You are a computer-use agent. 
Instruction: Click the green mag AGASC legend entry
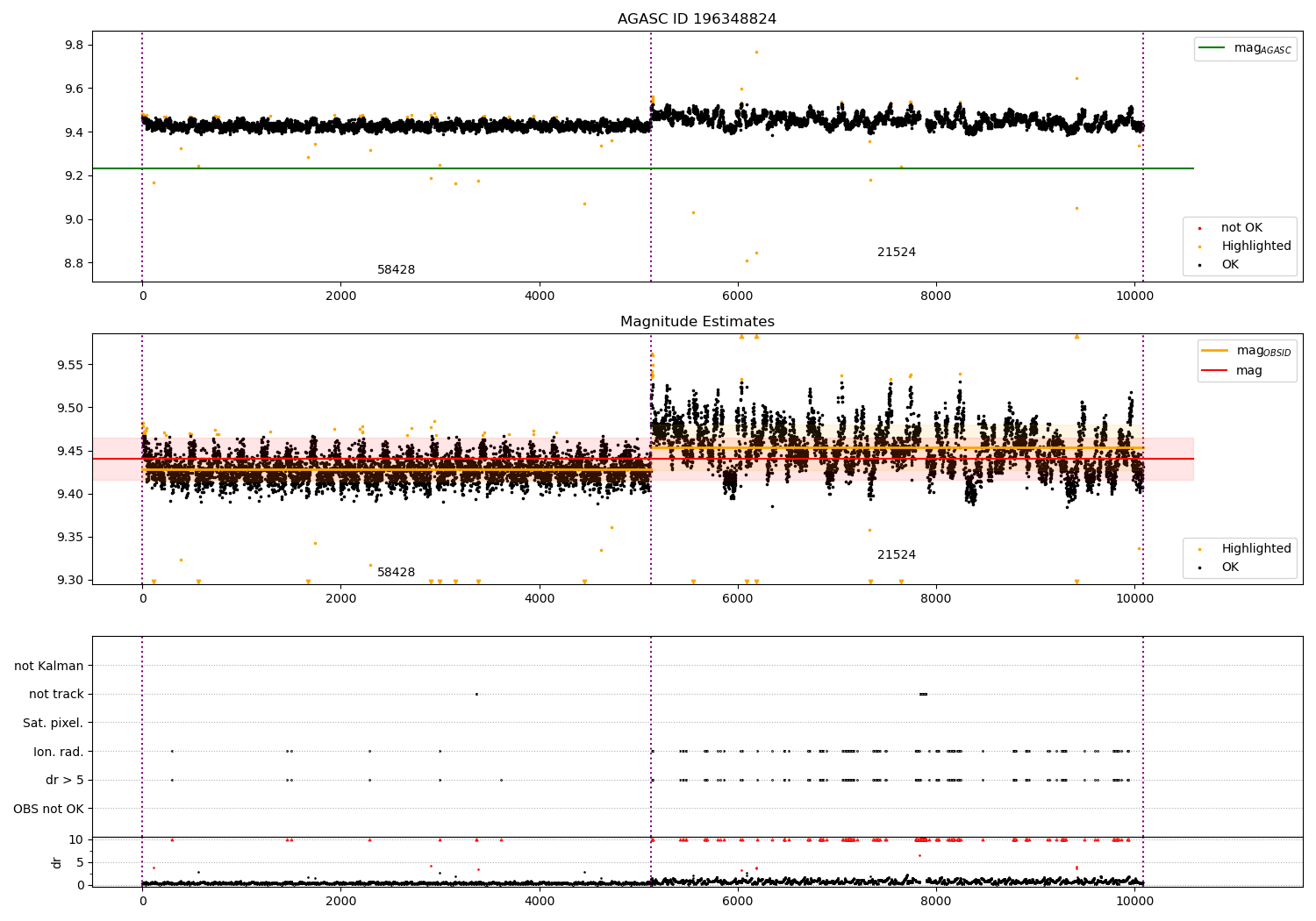click(1245, 48)
